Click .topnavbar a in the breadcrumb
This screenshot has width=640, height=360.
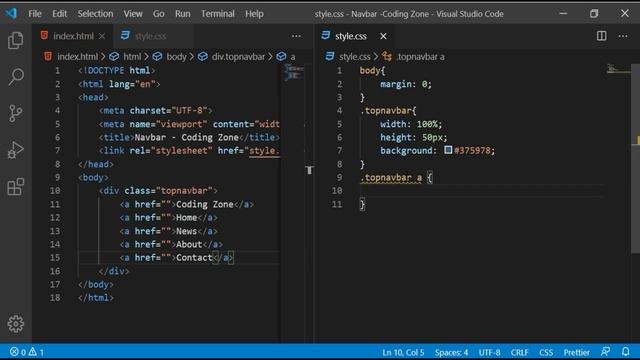(x=420, y=57)
